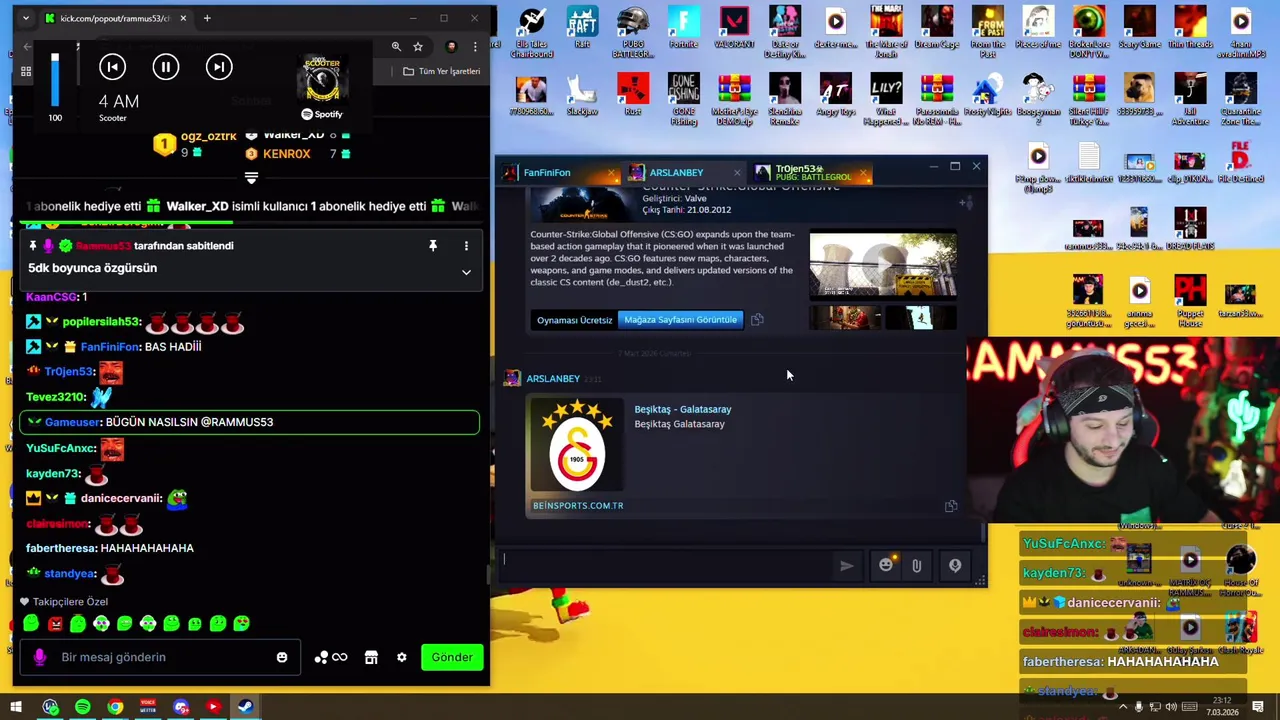Close the kick.com popout tab
Viewport: 1280px width, 720px height.
point(183,18)
